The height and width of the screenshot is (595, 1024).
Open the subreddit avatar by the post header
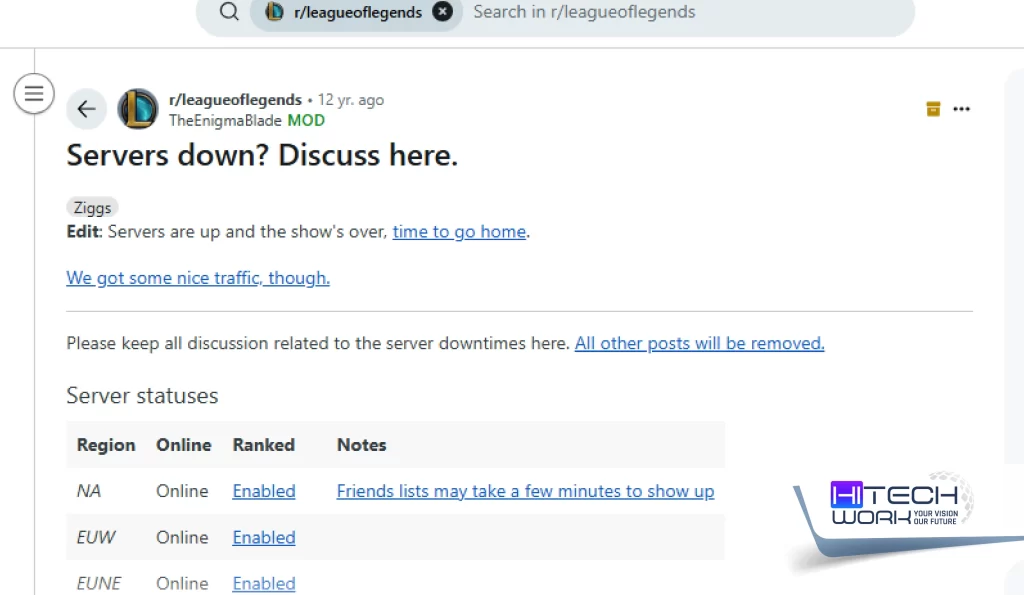click(x=137, y=108)
